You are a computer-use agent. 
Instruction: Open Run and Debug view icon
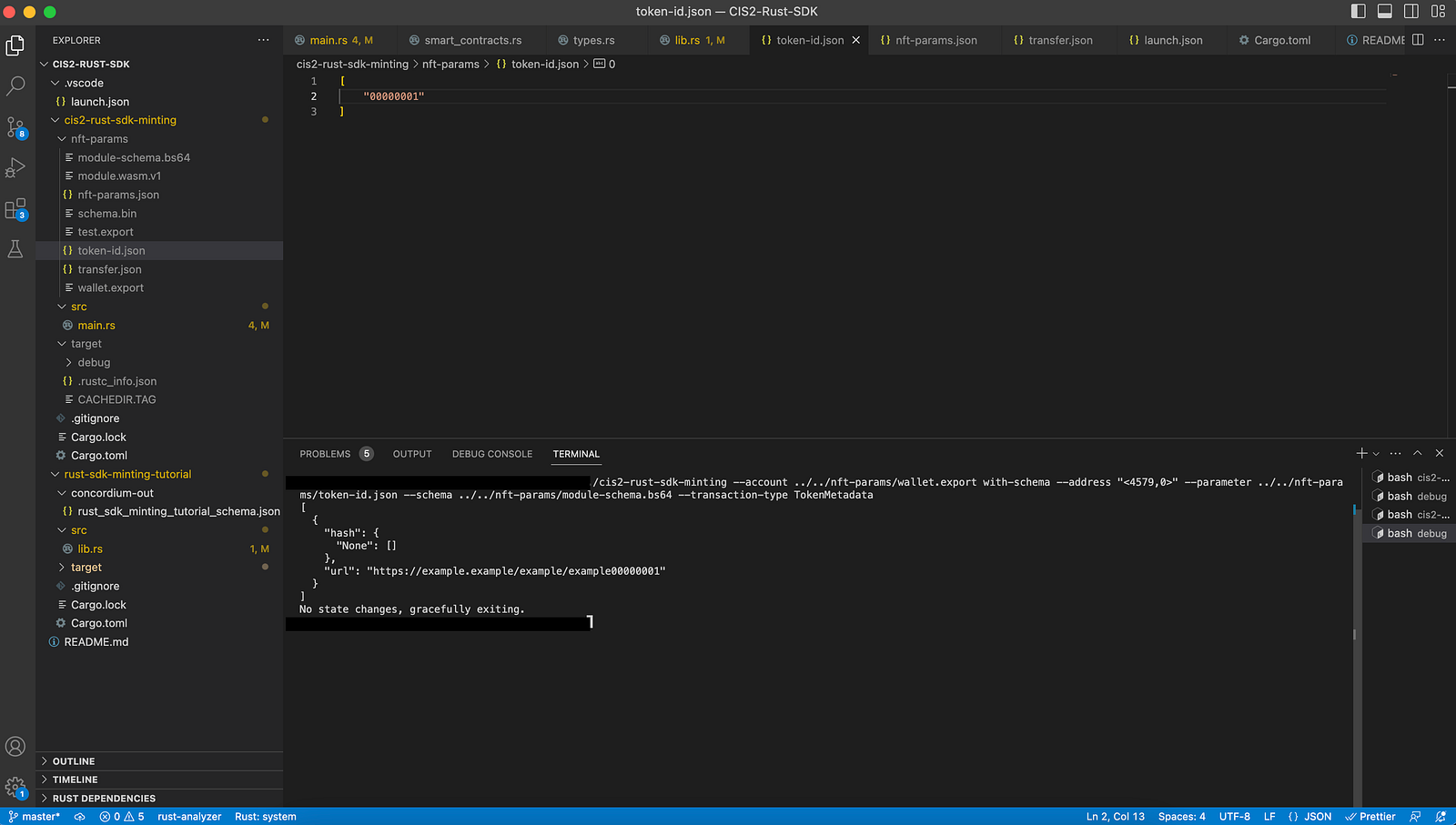15,168
